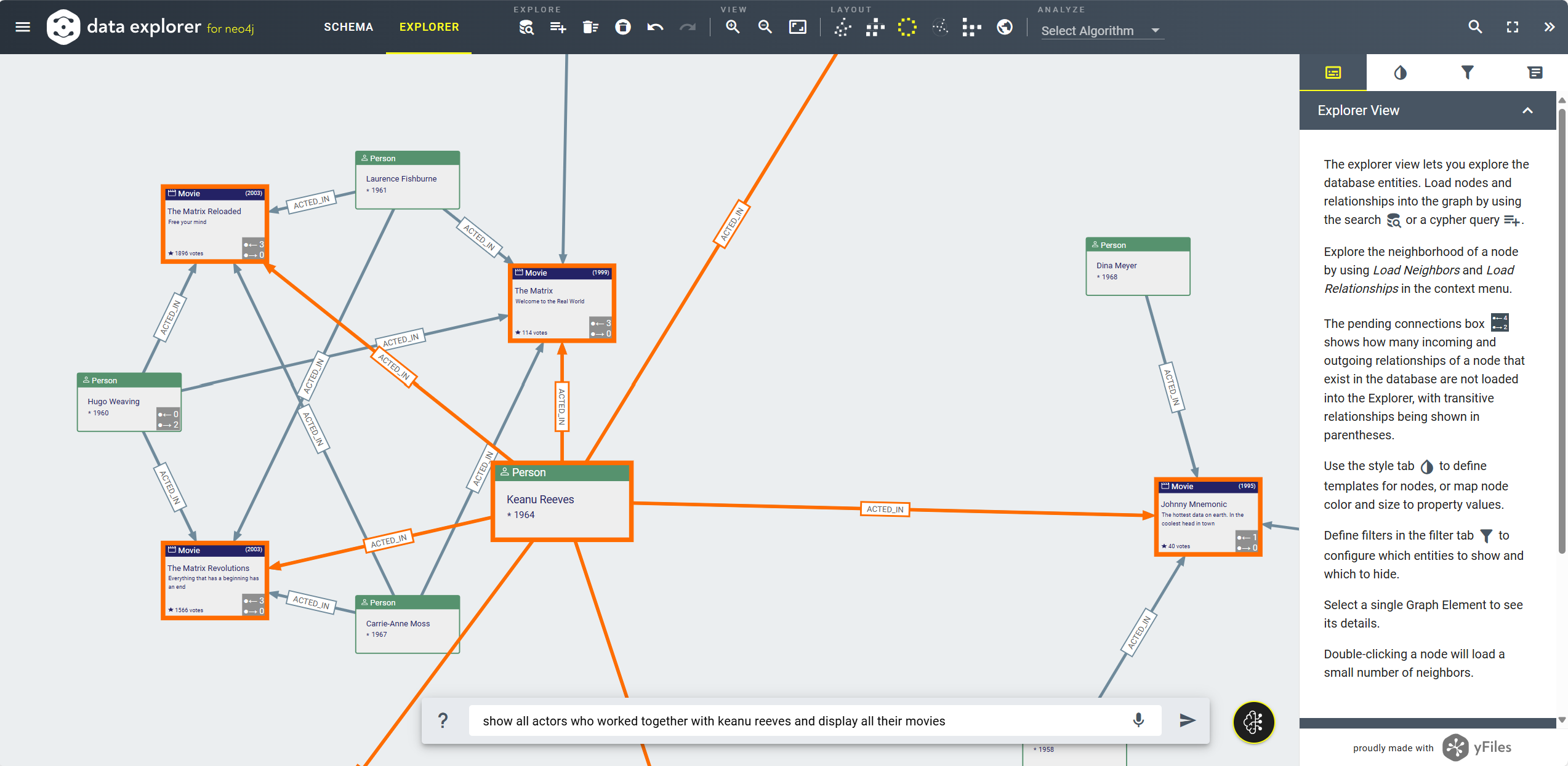This screenshot has width=1568, height=766.
Task: Send the natural language query
Action: (x=1187, y=720)
